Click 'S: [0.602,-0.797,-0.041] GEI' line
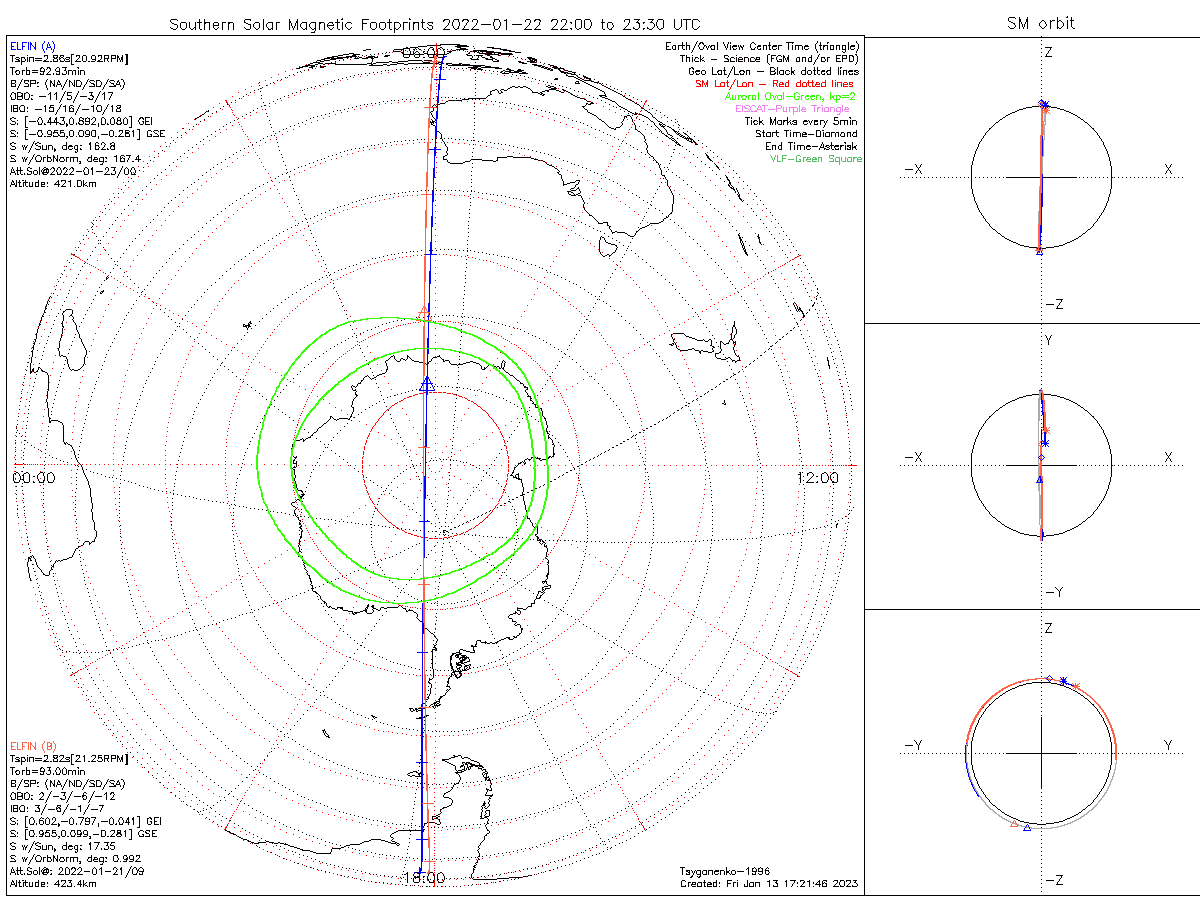This screenshot has height=900, width=1200. tap(85, 821)
